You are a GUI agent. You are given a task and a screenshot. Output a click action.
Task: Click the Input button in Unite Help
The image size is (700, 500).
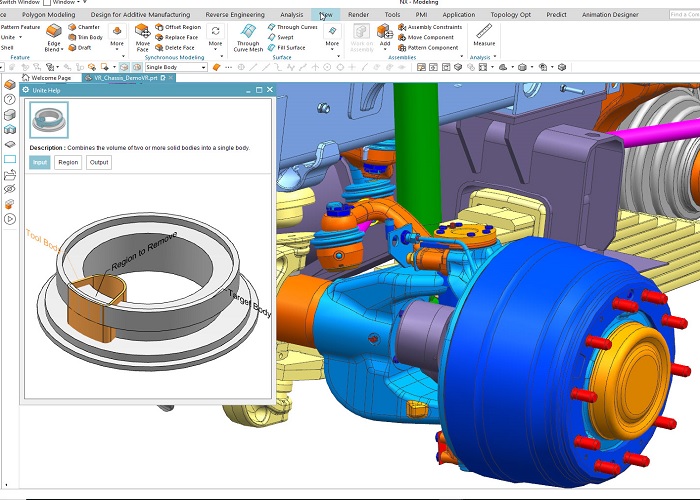point(39,162)
